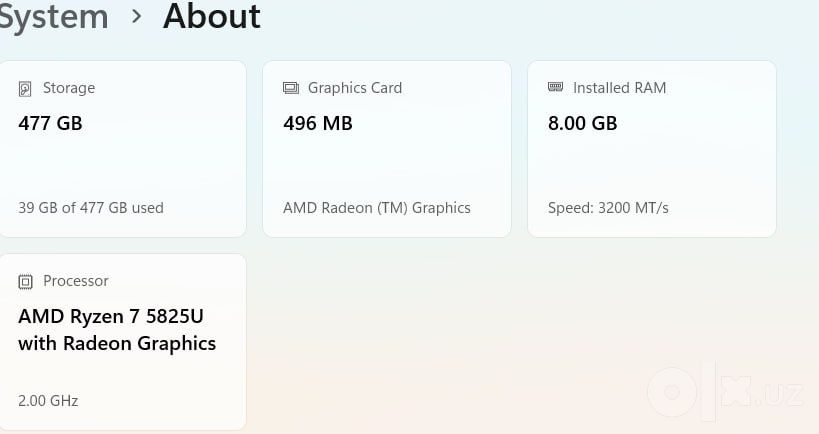This screenshot has width=819, height=434.
Task: Click the AMD Ryzen 7 5825U text
Action: [x=111, y=316]
